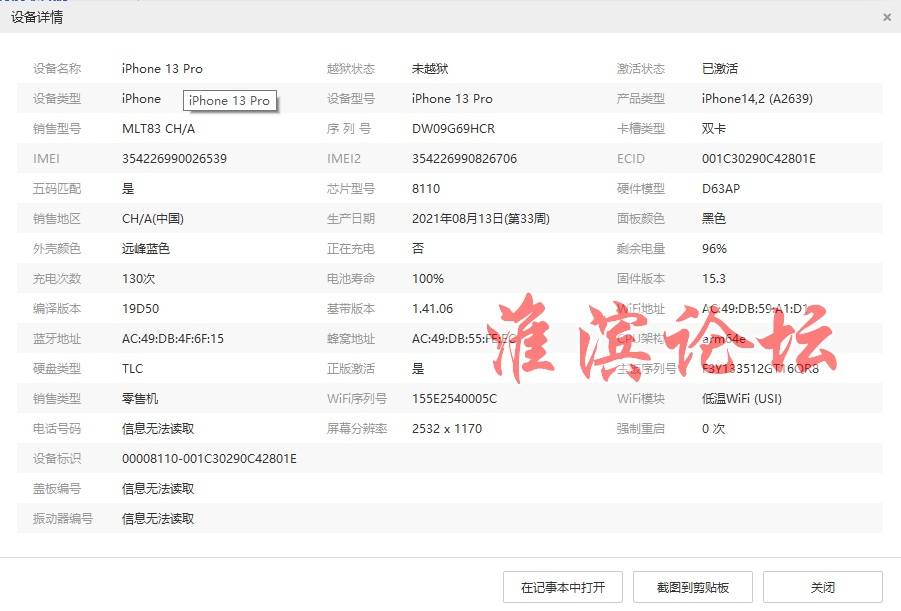Viewport: 901px width, 611px height.
Task: Click product type iPhone14,2 (A2639)
Action: [757, 98]
